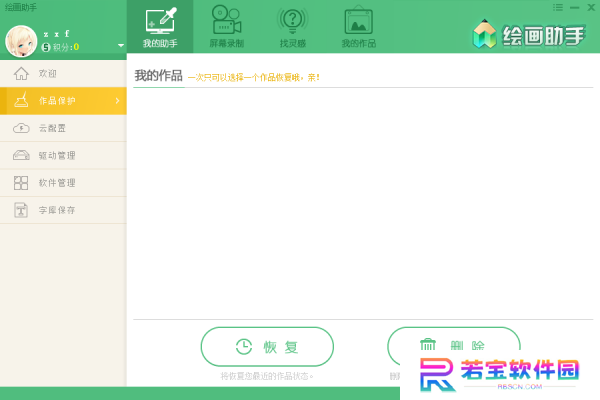600x400 pixels.
Task: Click the clock icon on 恢复 button
Action: point(244,347)
